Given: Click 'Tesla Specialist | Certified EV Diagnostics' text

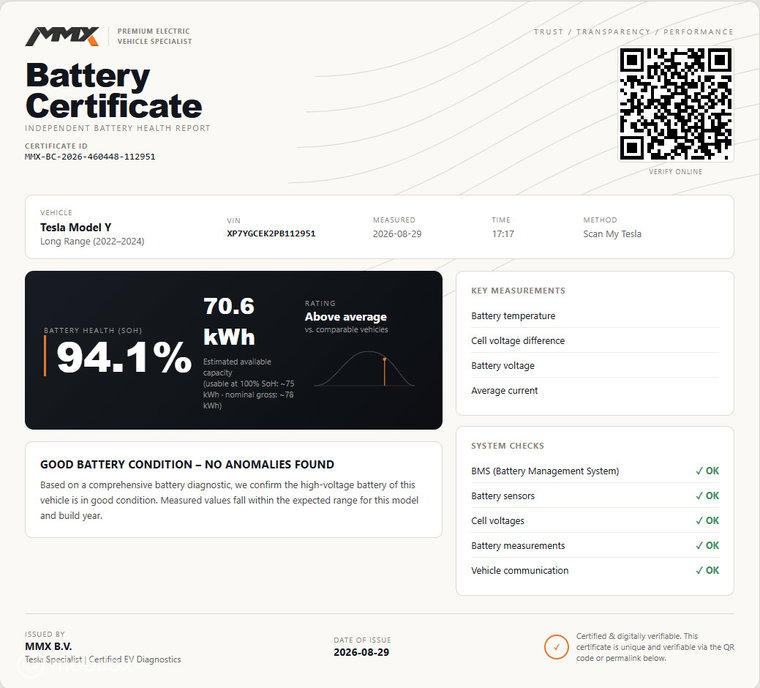Looking at the screenshot, I should pyautogui.click(x=103, y=659).
